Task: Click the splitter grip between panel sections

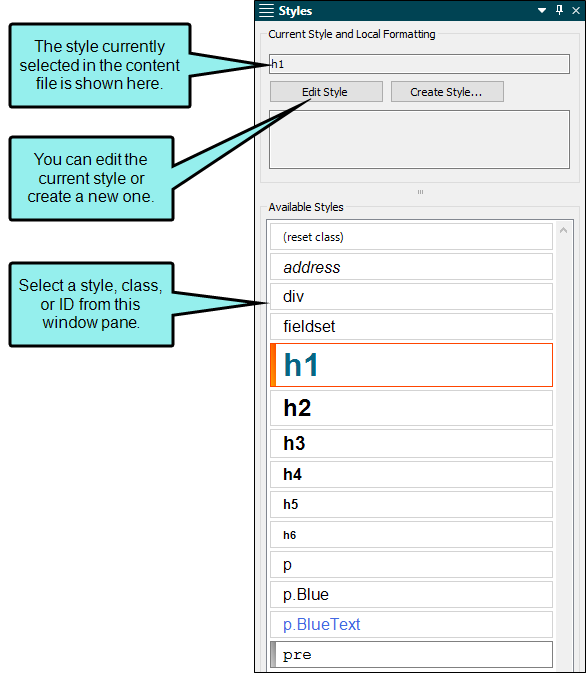Action: coord(420,192)
